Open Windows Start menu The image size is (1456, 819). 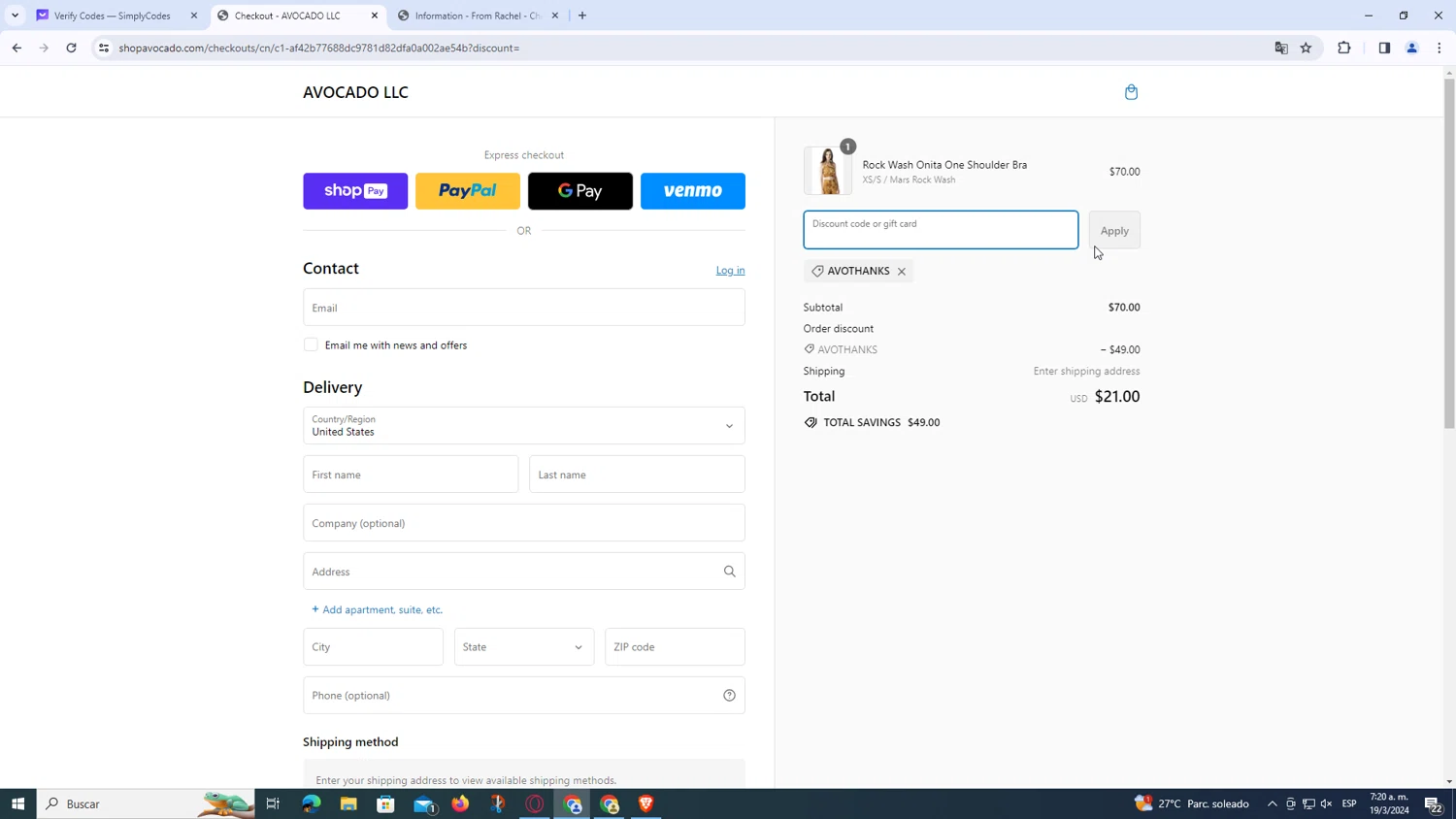tap(17, 803)
